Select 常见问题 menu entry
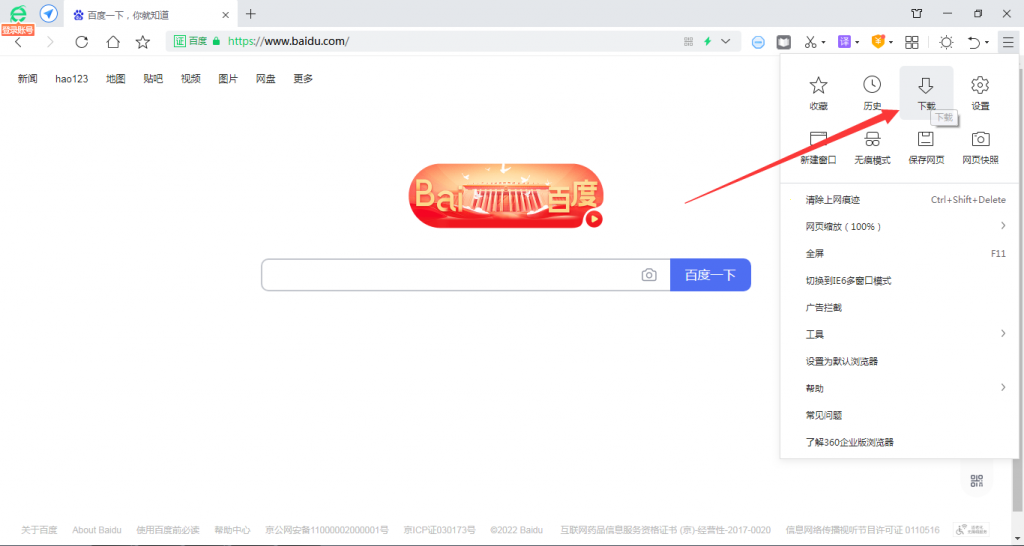Image resolution: width=1024 pixels, height=546 pixels. 899,415
